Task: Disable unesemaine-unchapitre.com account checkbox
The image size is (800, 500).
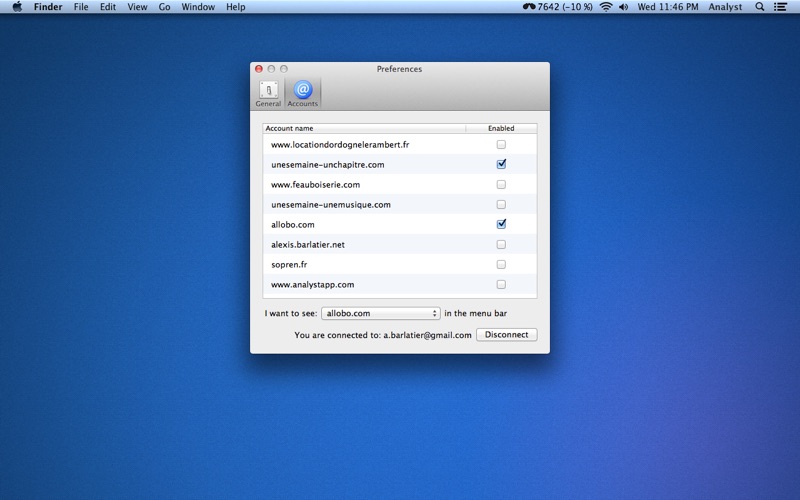Action: click(501, 164)
